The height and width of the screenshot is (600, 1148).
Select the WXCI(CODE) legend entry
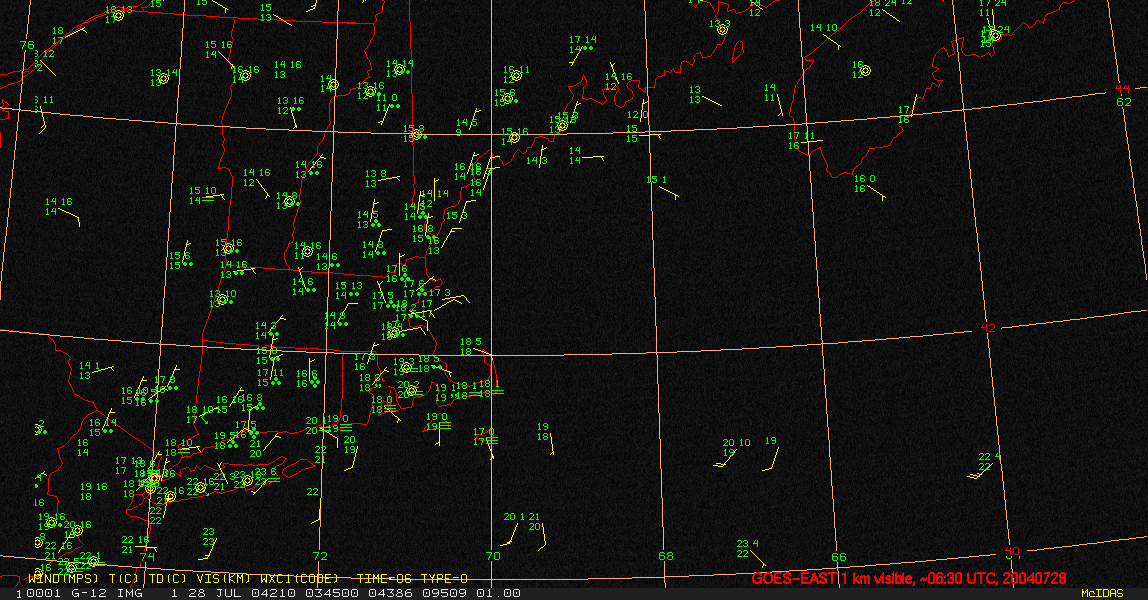point(299,579)
